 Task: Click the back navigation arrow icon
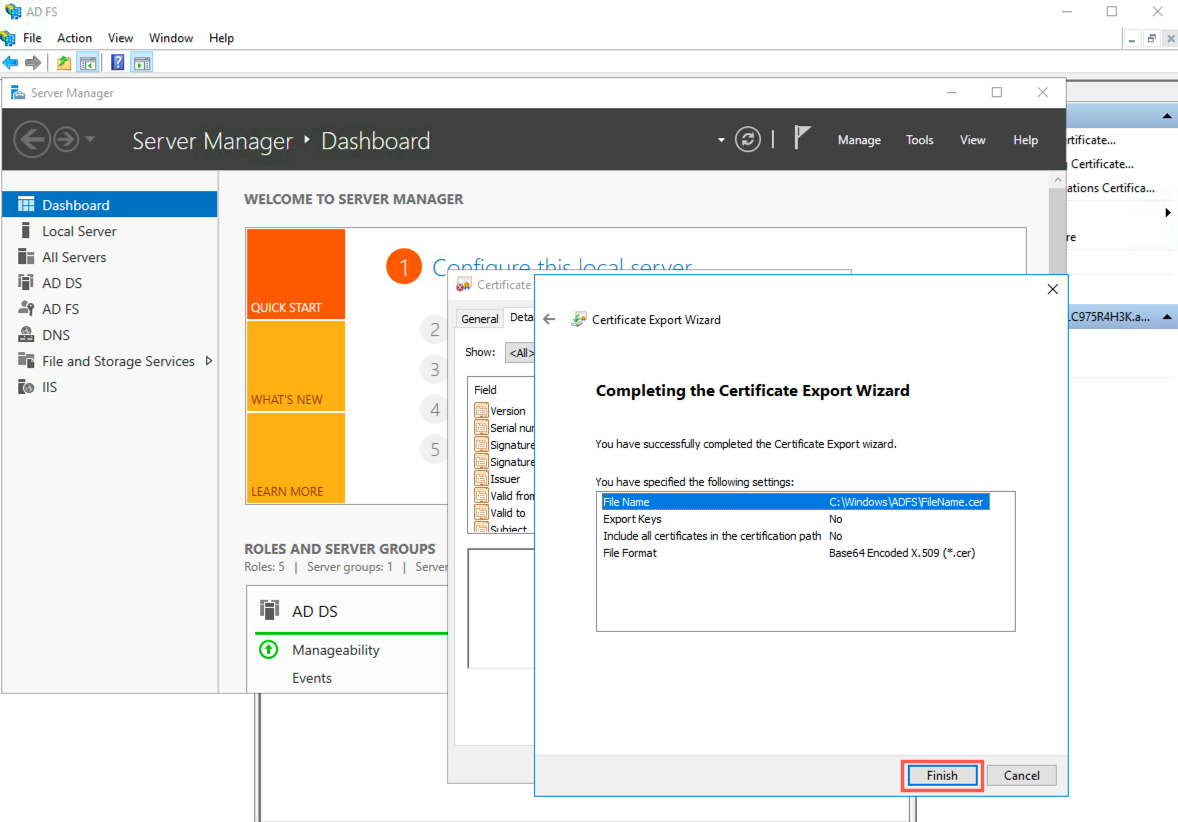pos(10,61)
